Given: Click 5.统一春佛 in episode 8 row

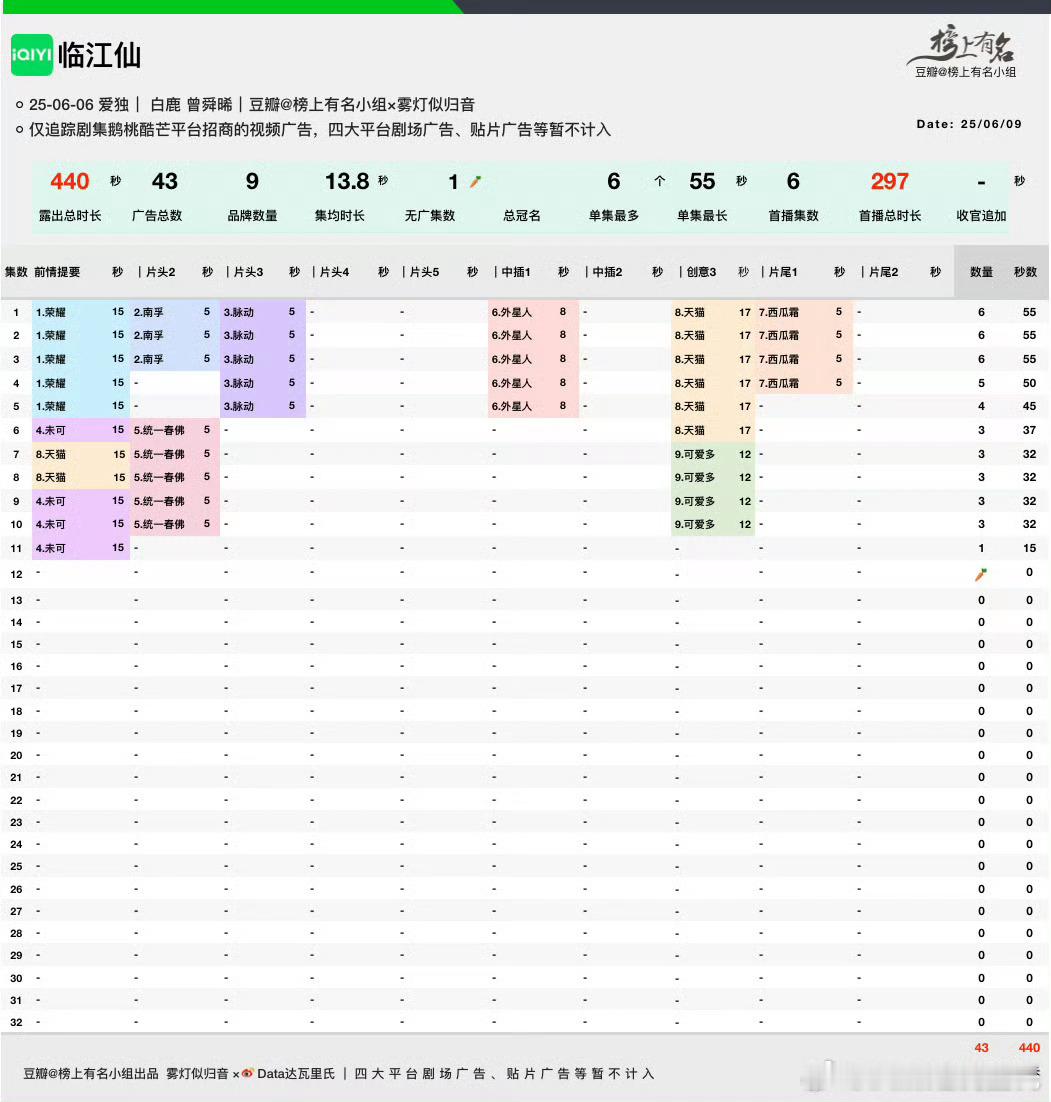Looking at the screenshot, I should click(x=159, y=477).
